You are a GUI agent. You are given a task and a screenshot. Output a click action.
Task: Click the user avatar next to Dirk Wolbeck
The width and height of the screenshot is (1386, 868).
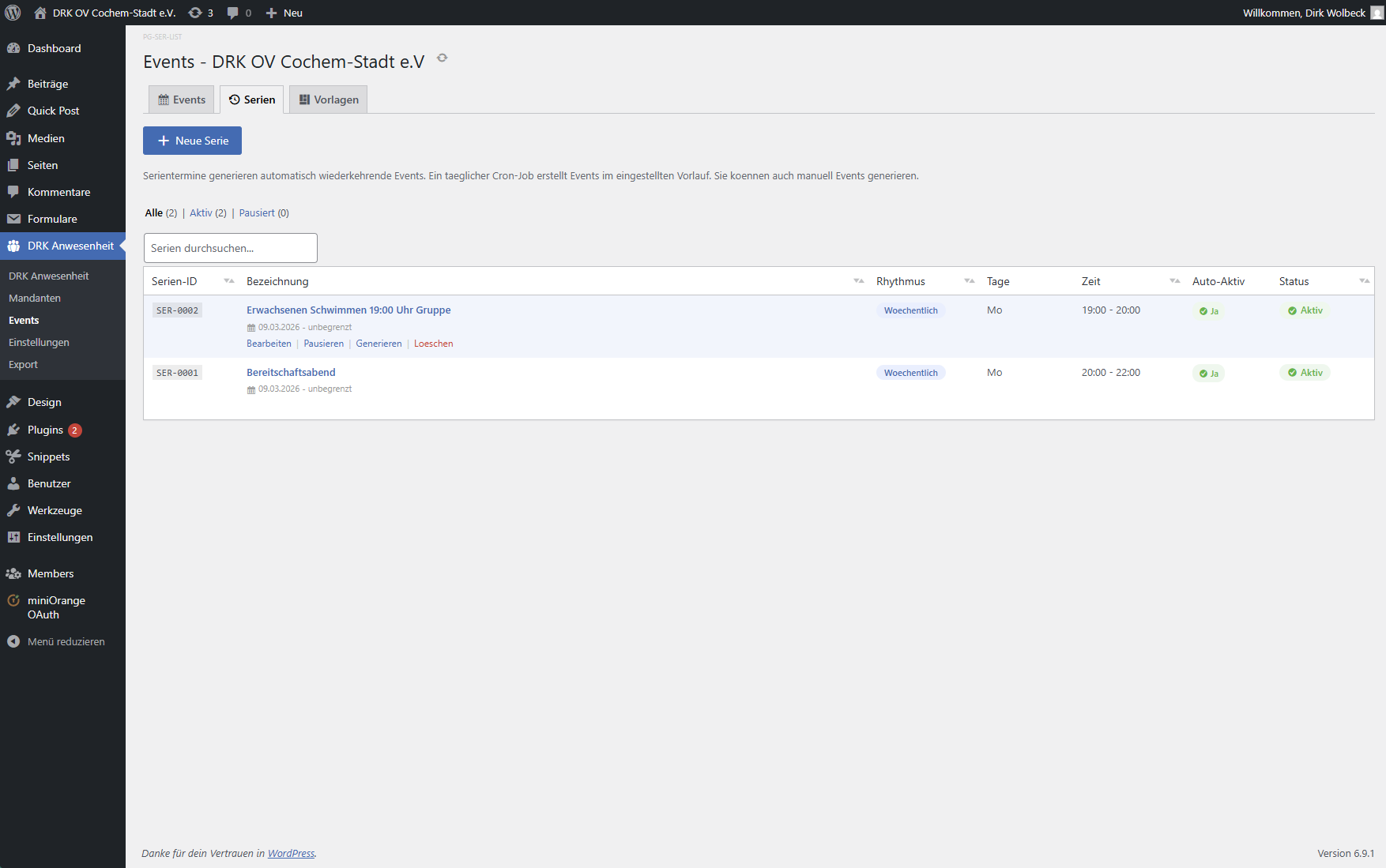[1377, 13]
